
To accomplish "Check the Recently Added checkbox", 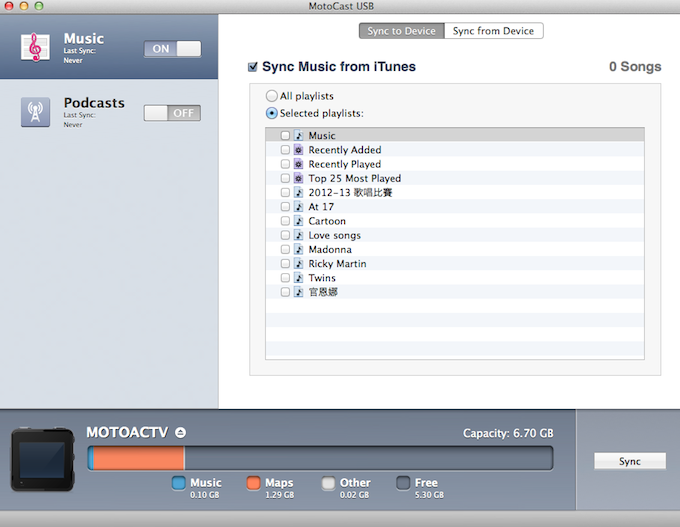I will tap(285, 150).
